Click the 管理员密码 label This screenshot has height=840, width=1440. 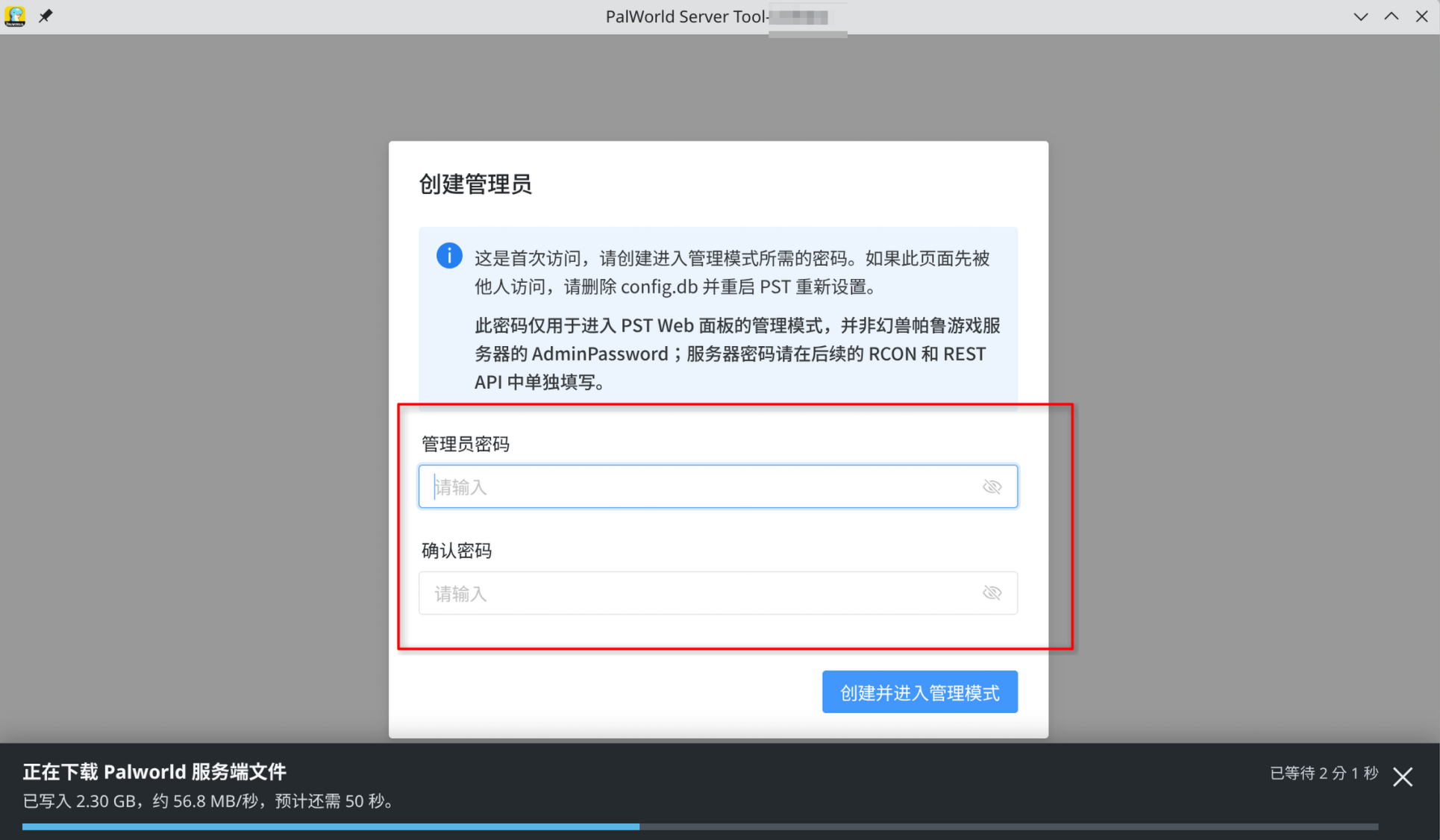coord(466,445)
